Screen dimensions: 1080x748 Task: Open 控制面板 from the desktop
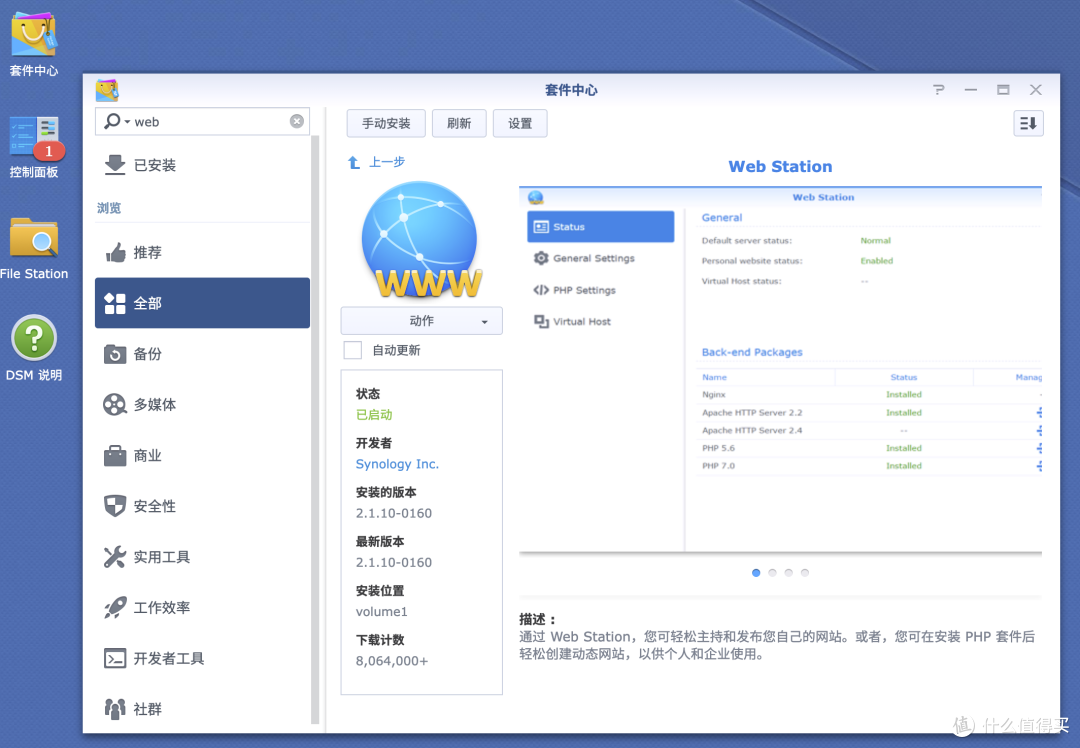[33, 135]
